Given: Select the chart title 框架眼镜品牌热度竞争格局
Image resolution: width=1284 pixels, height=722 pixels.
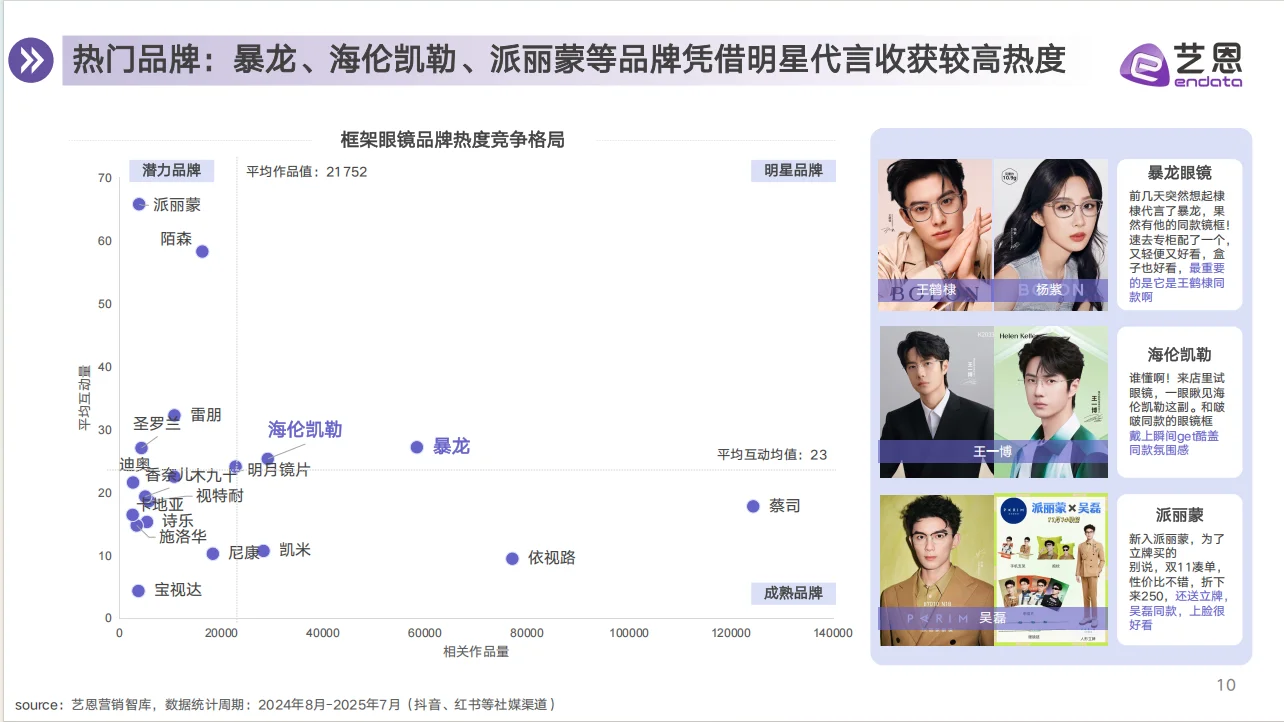Looking at the screenshot, I should 452,140.
